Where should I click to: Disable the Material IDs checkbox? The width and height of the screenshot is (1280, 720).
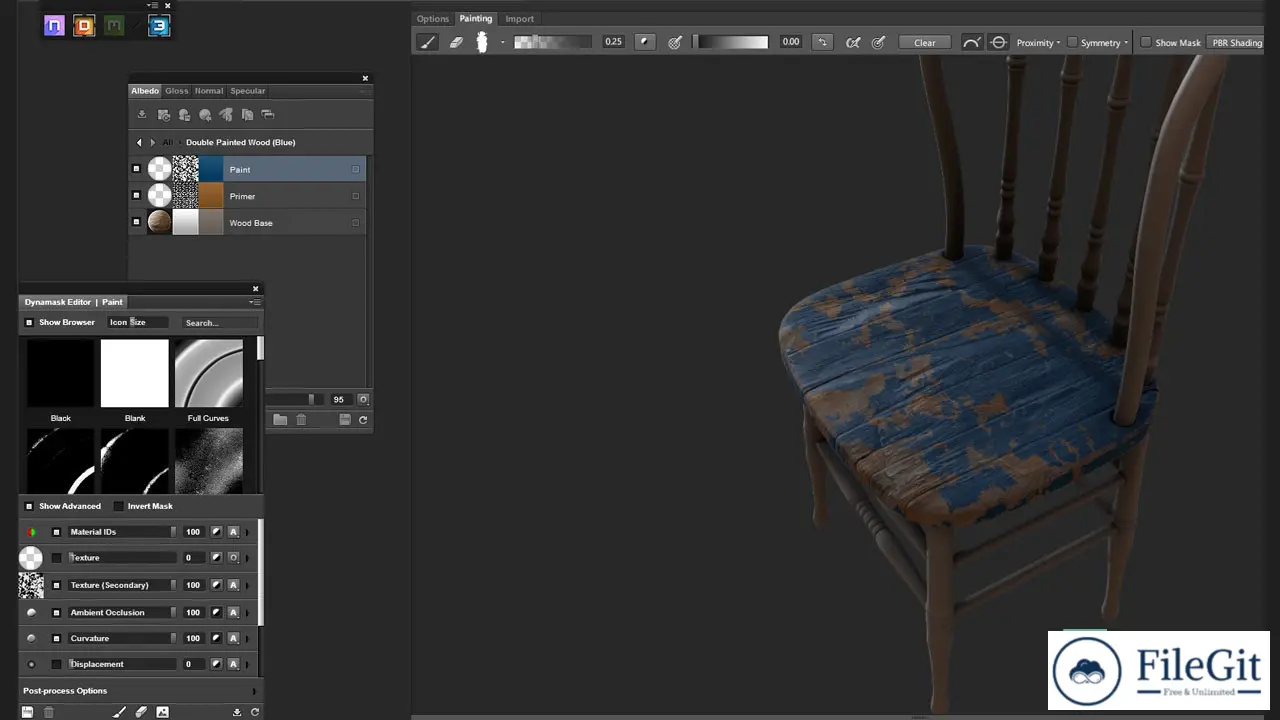[x=56, y=532]
